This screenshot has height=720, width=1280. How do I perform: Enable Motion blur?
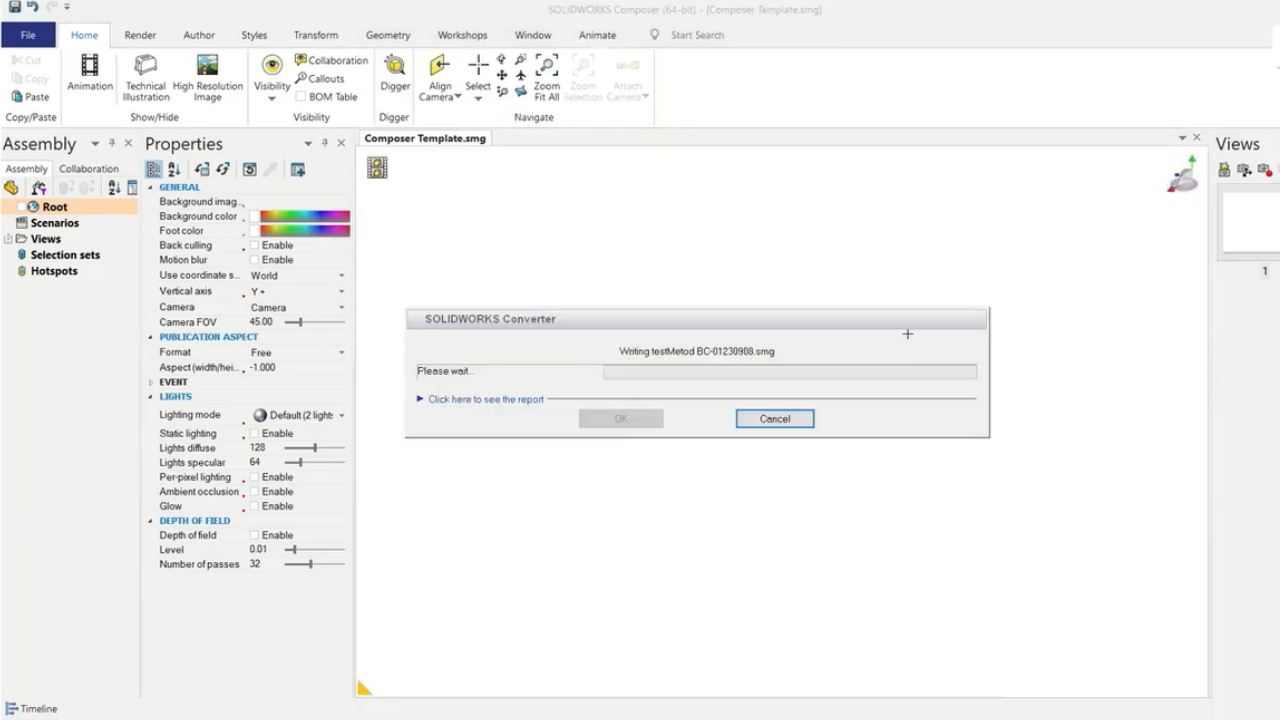(256, 259)
